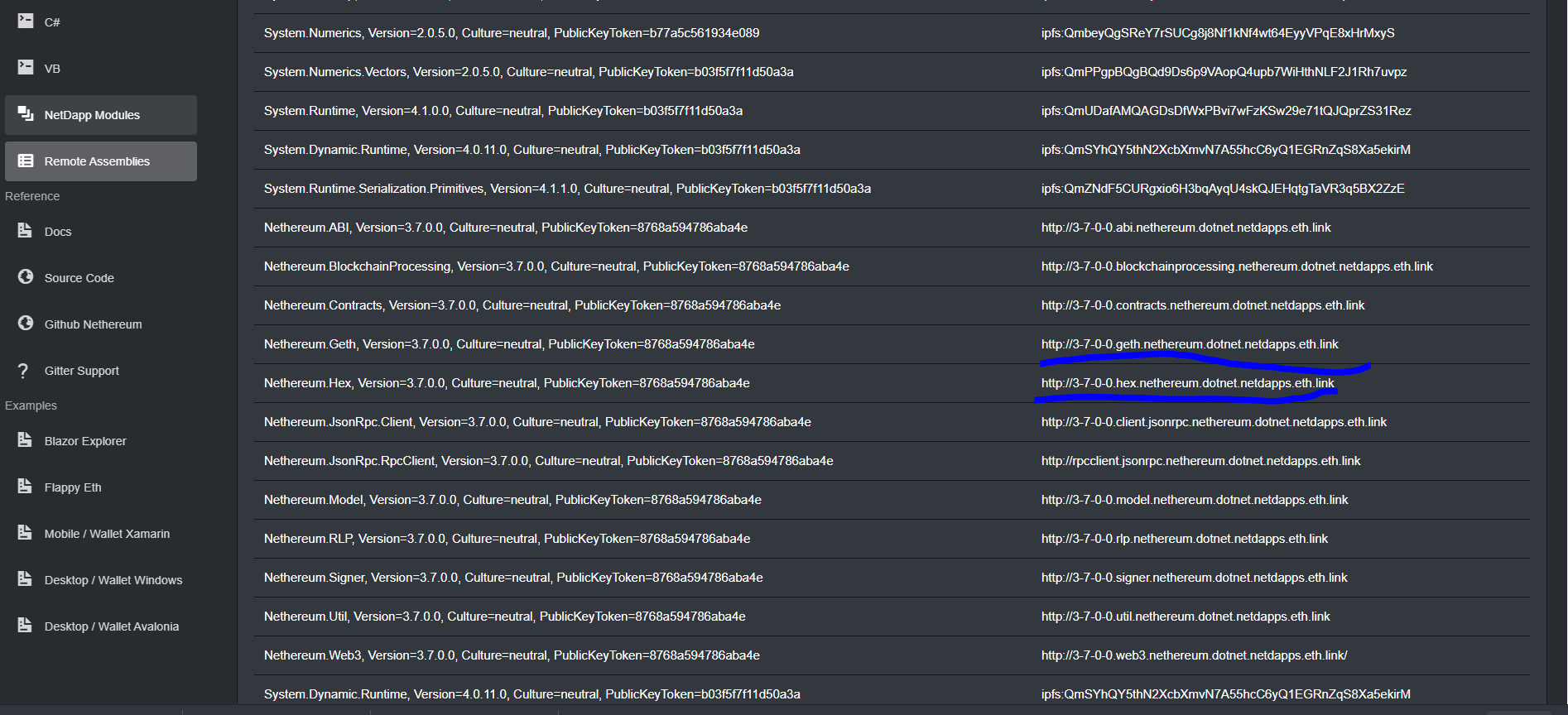This screenshot has width=1568, height=715.
Task: Open the C# sidebar item
Action: click(x=101, y=22)
